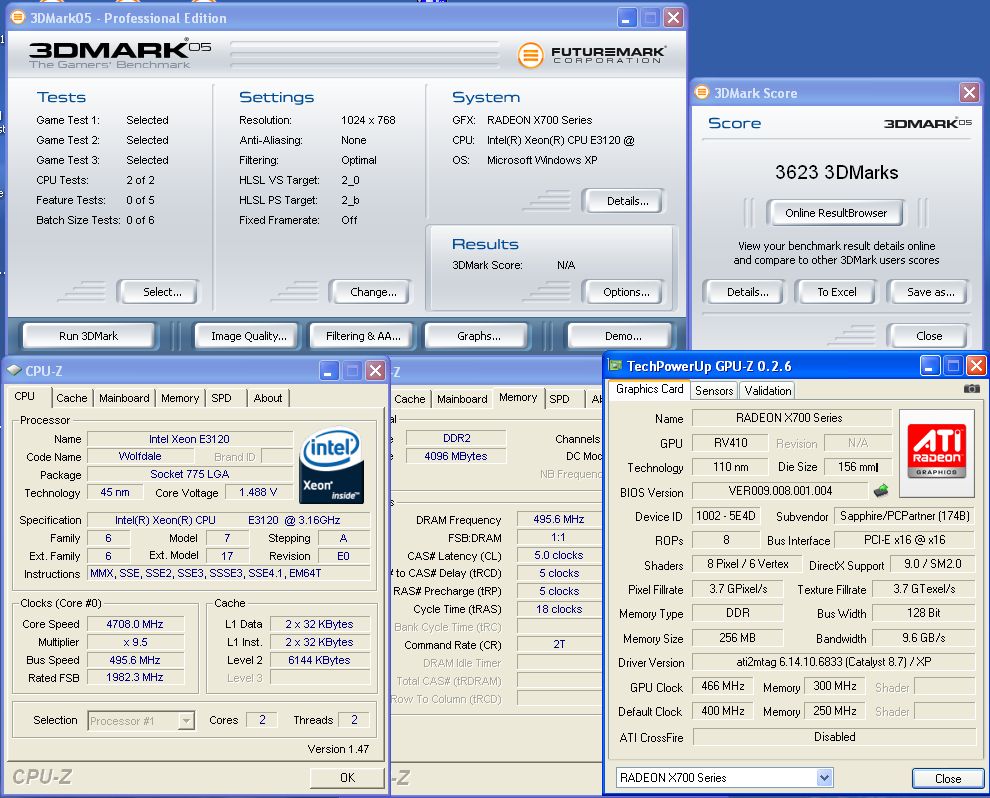Click the 3DMark Score window title icon
990x798 pixels.
pos(701,92)
